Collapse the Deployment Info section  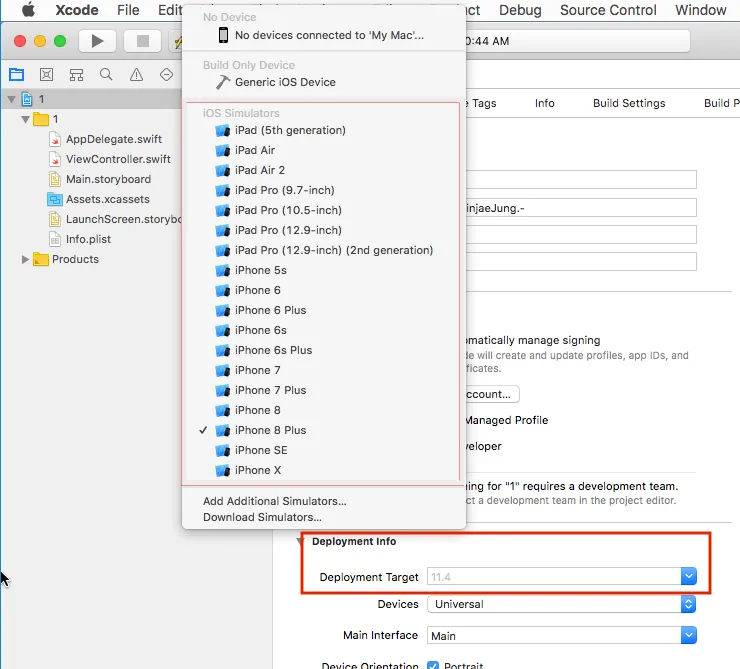pos(300,541)
